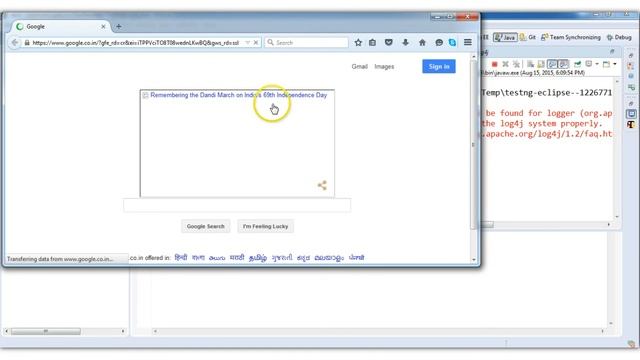Switch Google to हिन्दी language
640x360 pixels.
click(181, 258)
